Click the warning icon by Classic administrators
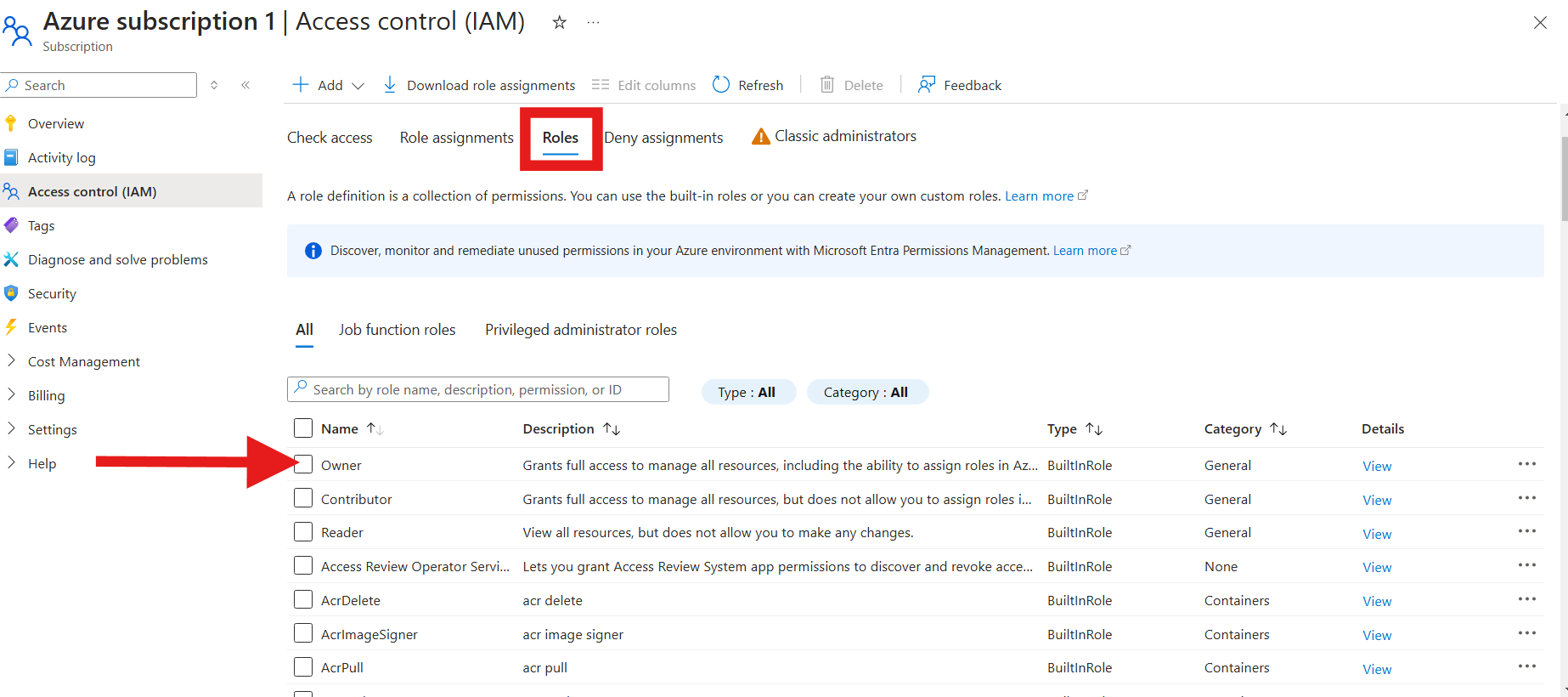This screenshot has width=1568, height=697. [761, 136]
